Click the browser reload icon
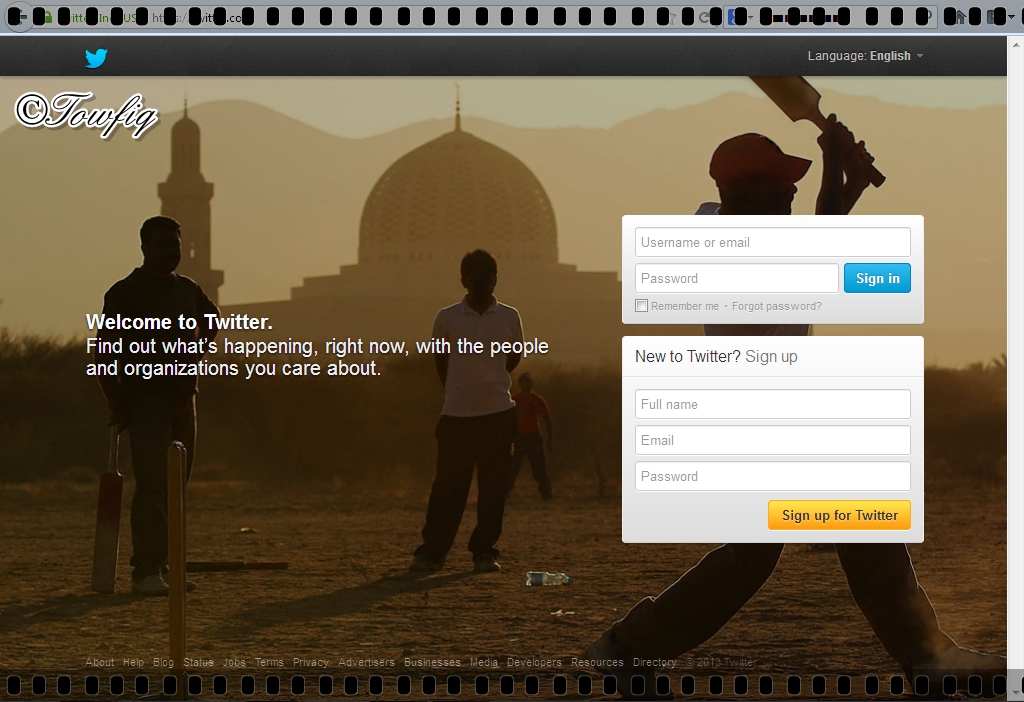1024x702 pixels. [x=704, y=18]
